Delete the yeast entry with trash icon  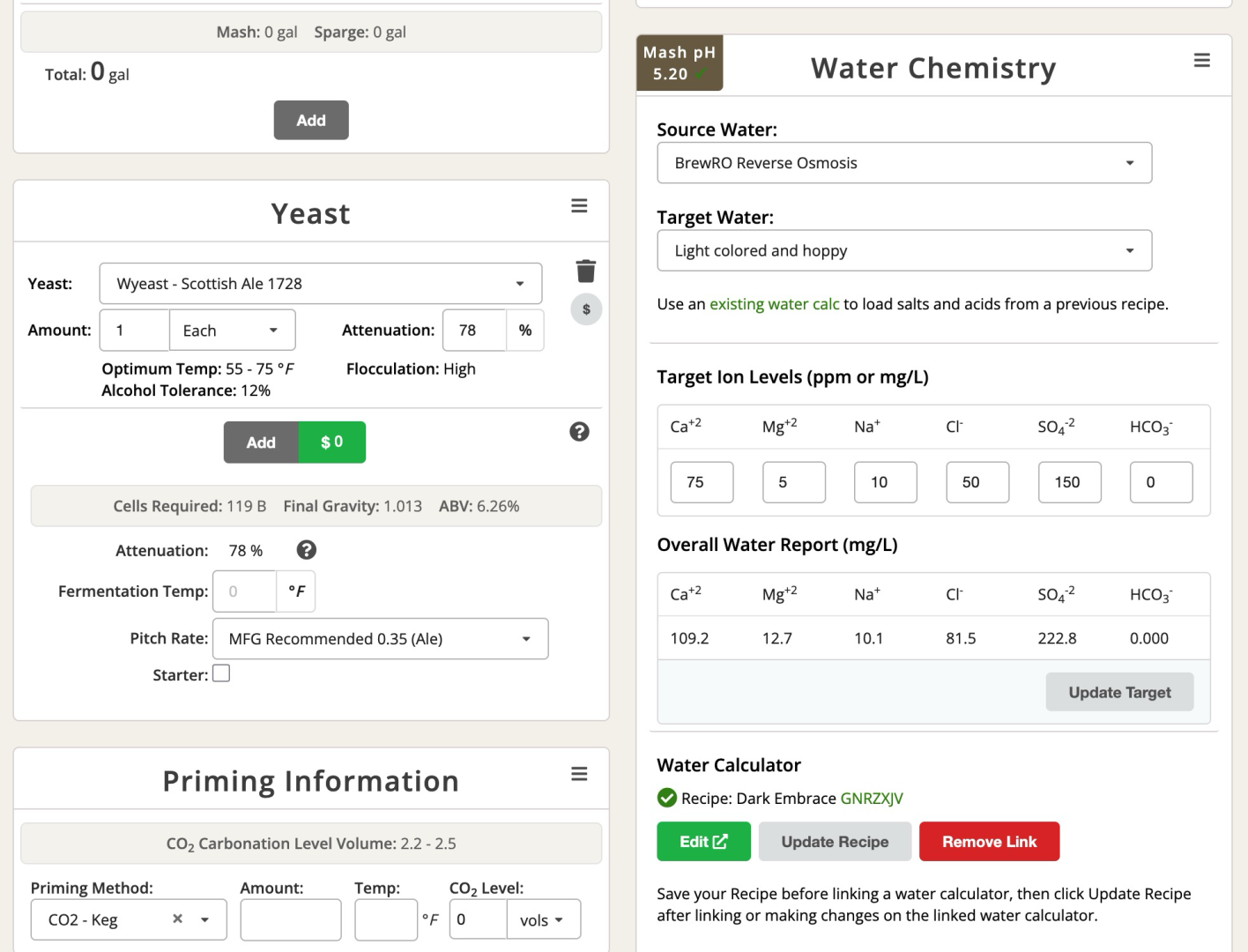(x=586, y=271)
